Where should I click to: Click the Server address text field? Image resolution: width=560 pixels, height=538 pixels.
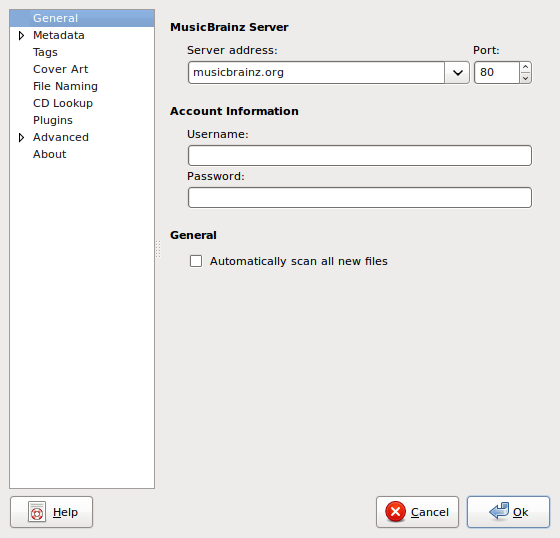tap(316, 73)
